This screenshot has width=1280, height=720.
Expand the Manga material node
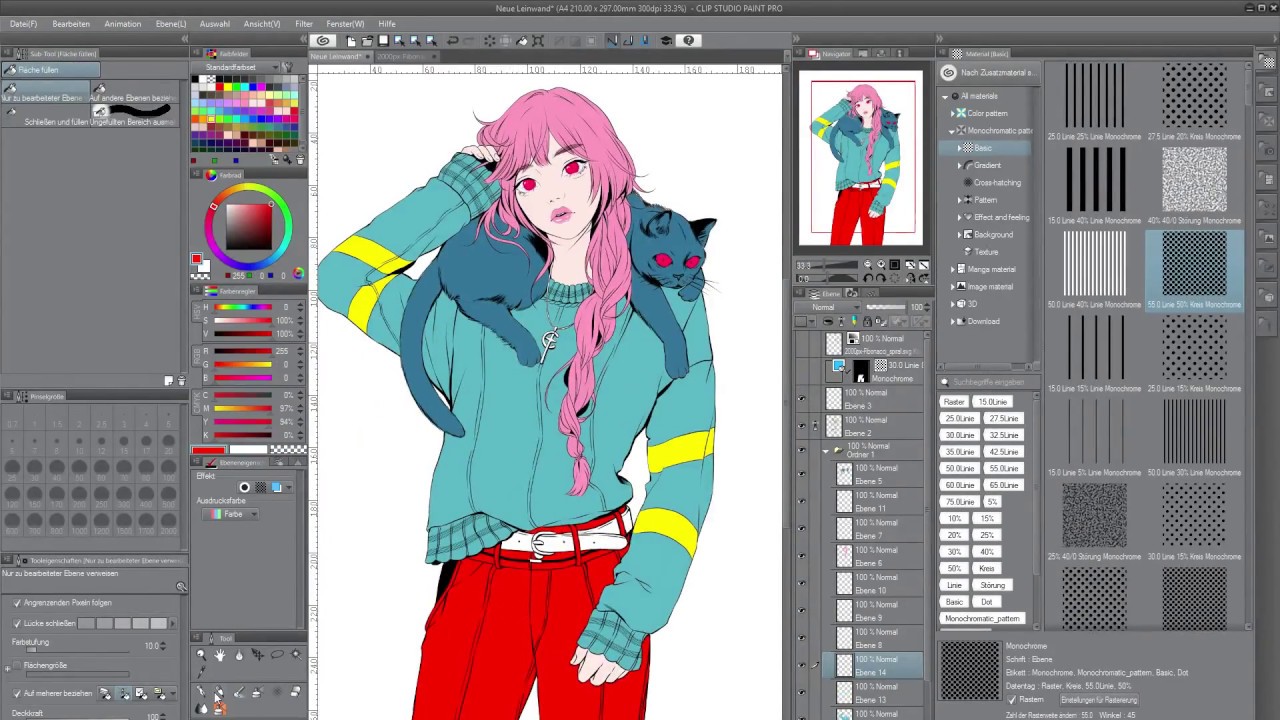click(x=952, y=269)
